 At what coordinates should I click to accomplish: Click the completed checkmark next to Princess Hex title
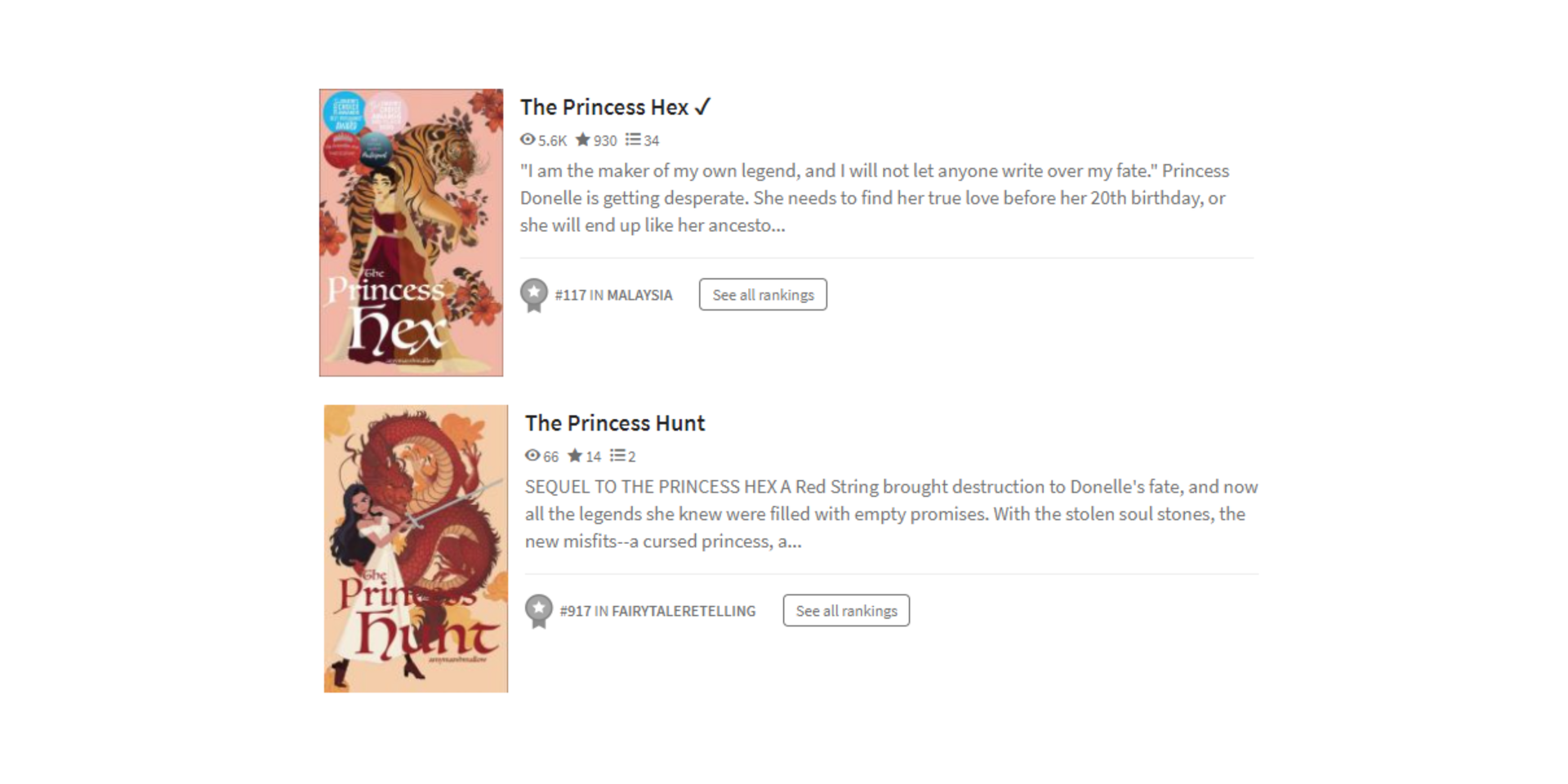(x=702, y=107)
